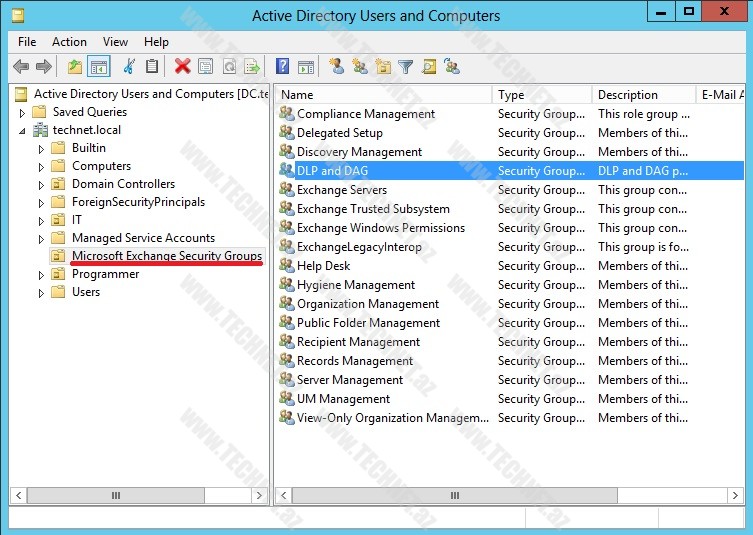Select the Organization Management group

(x=368, y=304)
